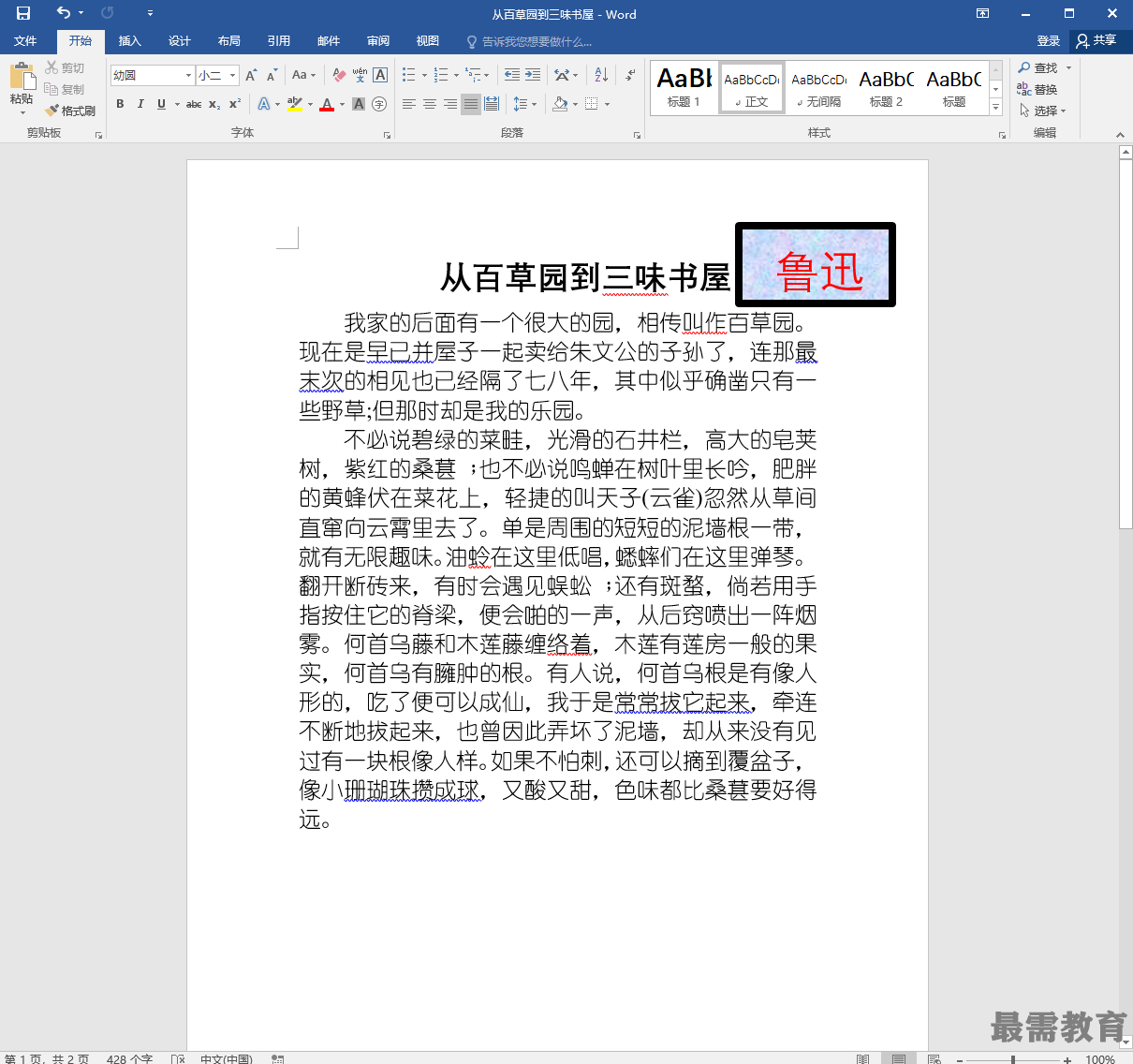The height and width of the screenshot is (1064, 1133).
Task: Toggle Align Right paragraph alignment
Action: (450, 104)
